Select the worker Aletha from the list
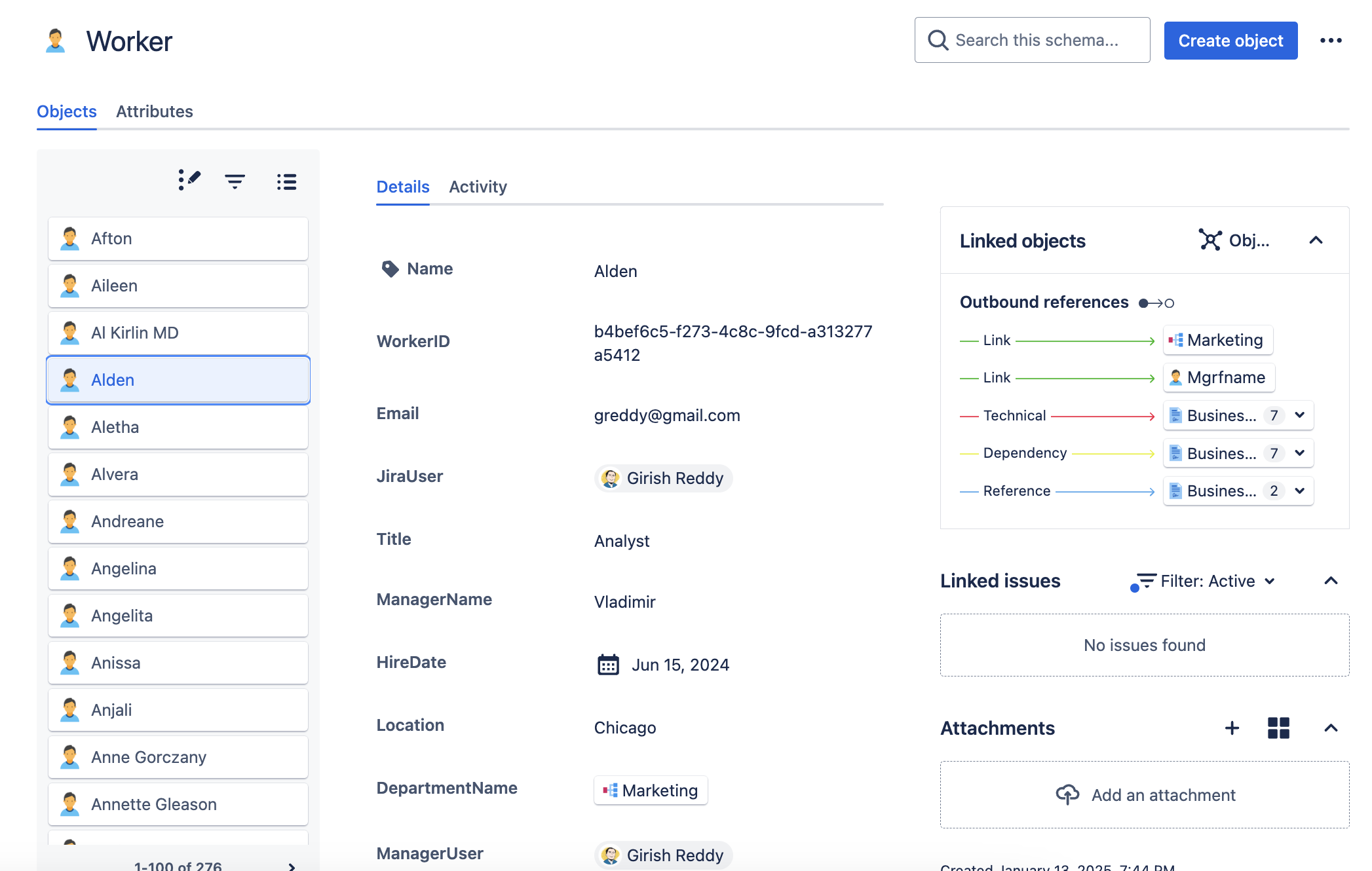 tap(178, 427)
